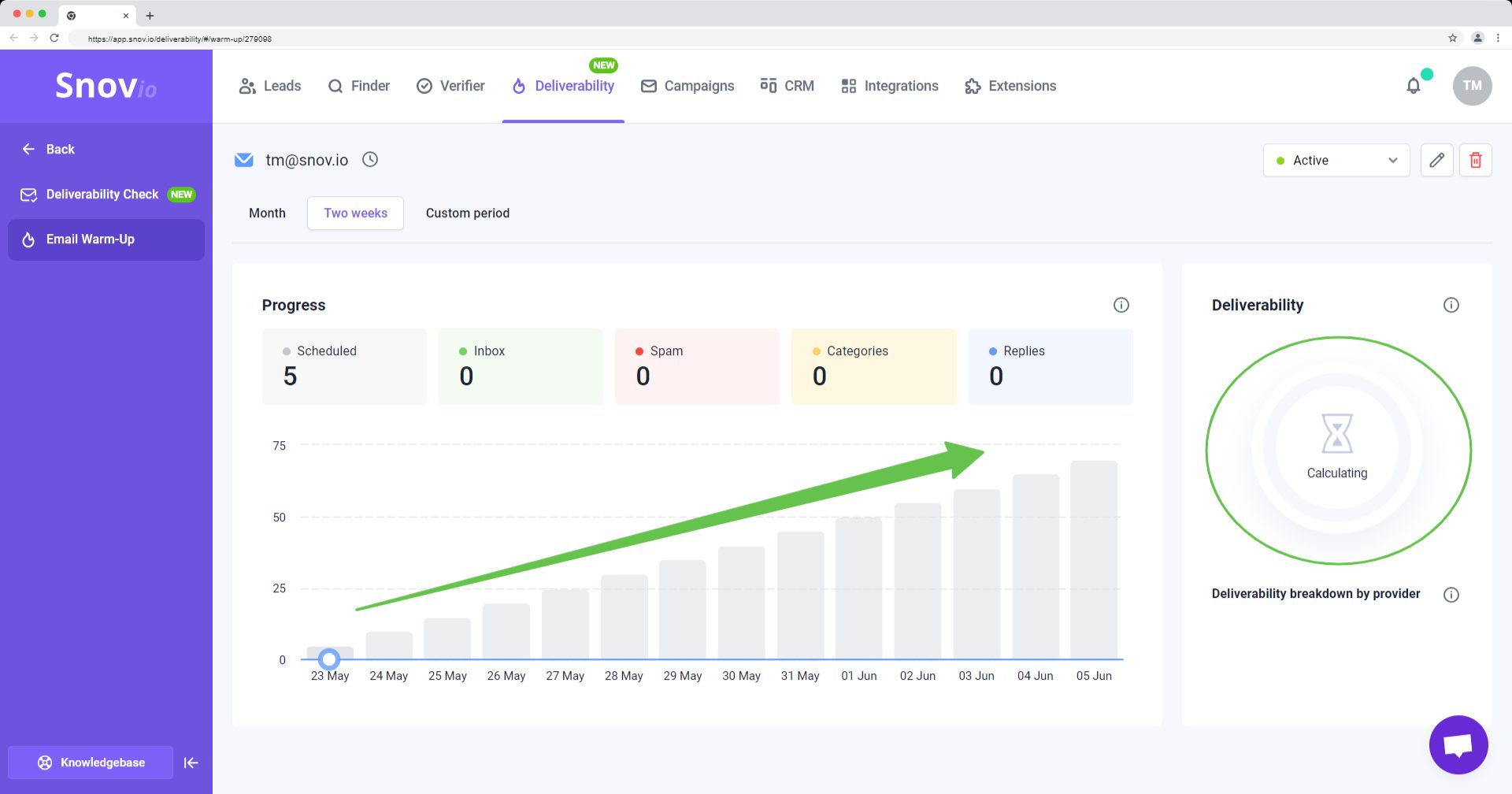1512x794 pixels.
Task: Open the TM user avatar menu
Action: point(1471,86)
